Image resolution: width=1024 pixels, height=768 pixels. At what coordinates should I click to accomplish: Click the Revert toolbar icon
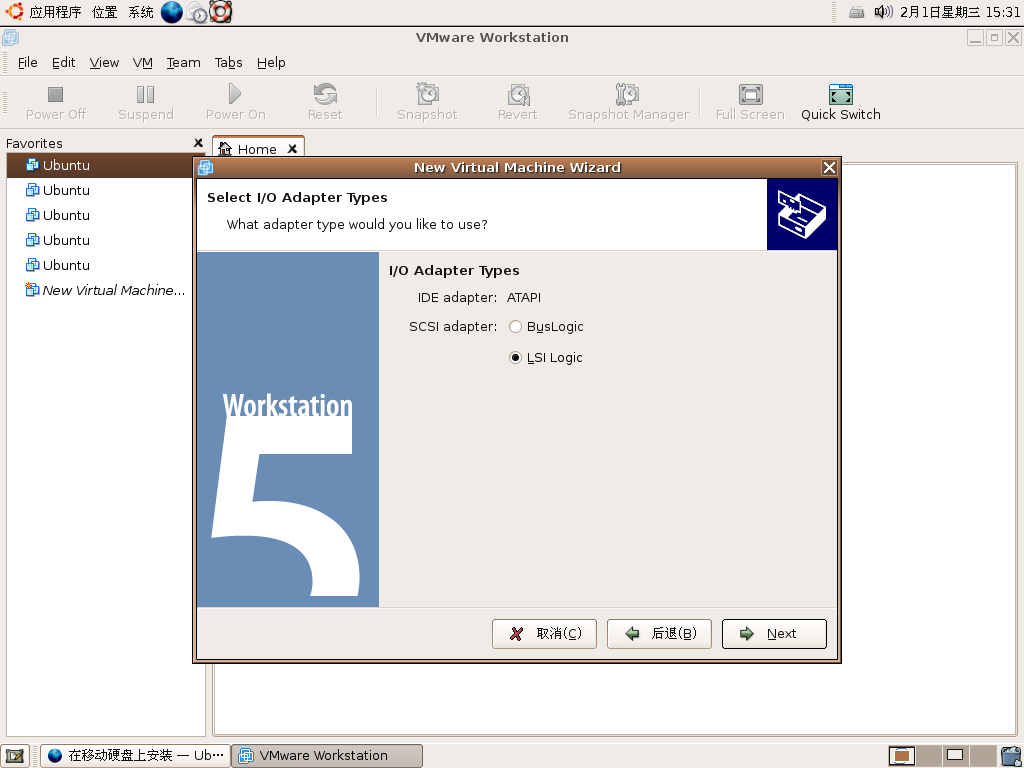pyautogui.click(x=518, y=94)
